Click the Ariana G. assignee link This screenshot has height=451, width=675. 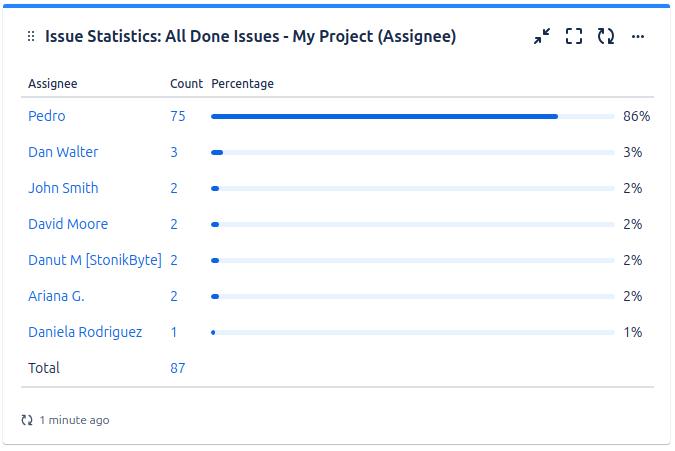(56, 297)
